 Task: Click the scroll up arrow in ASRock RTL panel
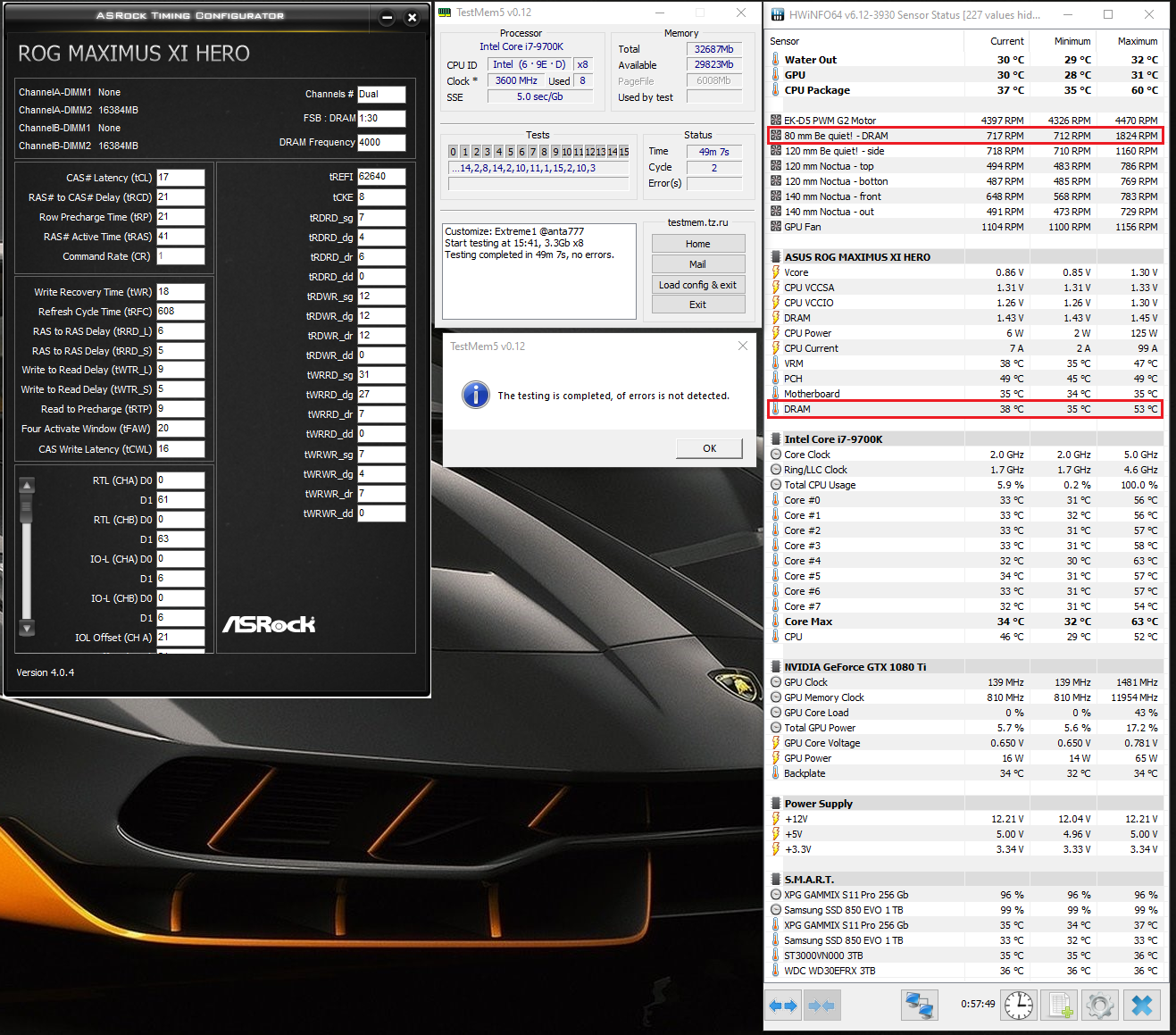27,486
